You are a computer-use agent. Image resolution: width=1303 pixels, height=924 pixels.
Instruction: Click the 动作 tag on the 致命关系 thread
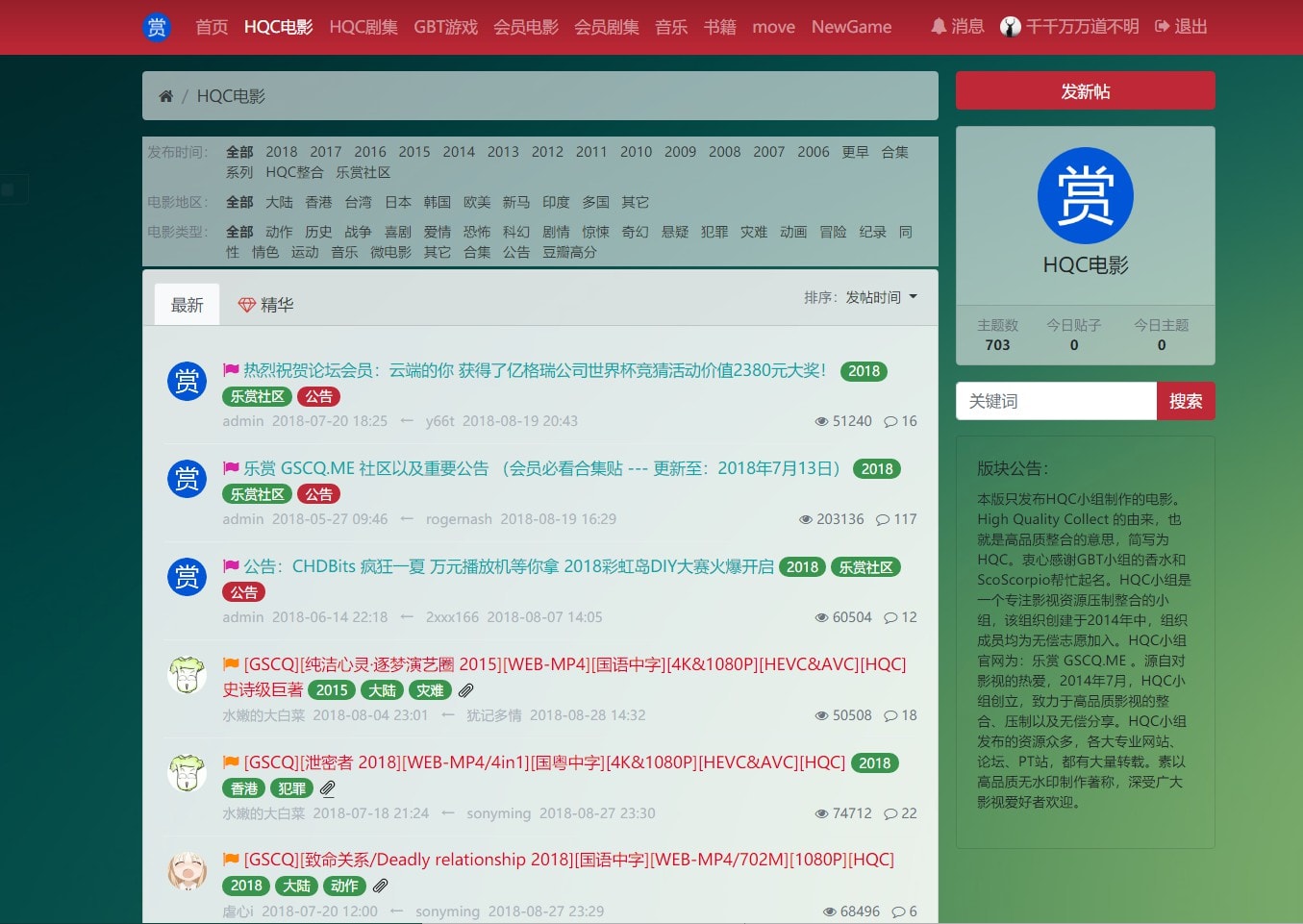(344, 886)
